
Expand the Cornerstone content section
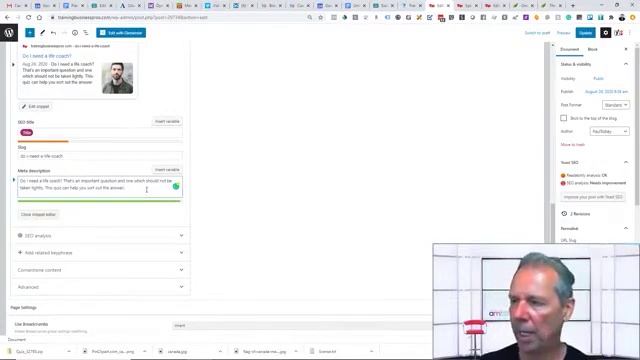100,270
